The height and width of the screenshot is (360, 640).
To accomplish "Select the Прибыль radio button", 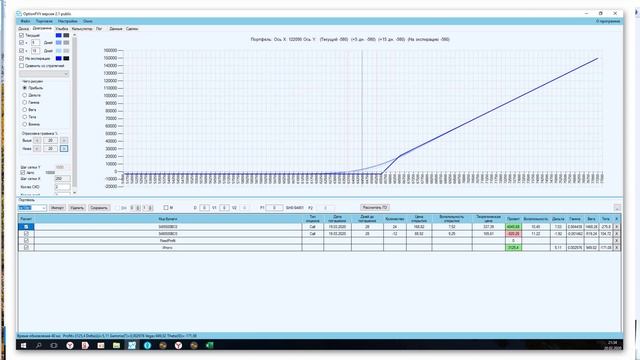I will pos(24,88).
